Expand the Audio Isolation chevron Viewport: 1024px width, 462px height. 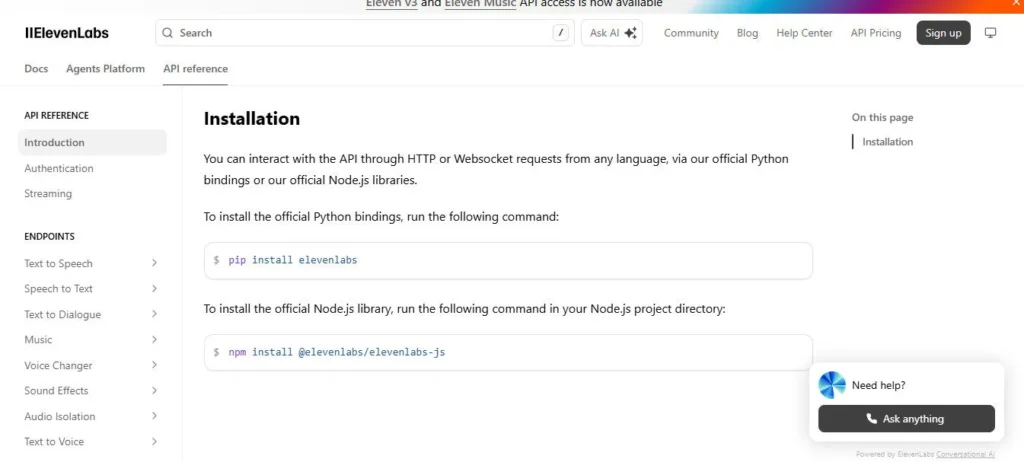(154, 416)
